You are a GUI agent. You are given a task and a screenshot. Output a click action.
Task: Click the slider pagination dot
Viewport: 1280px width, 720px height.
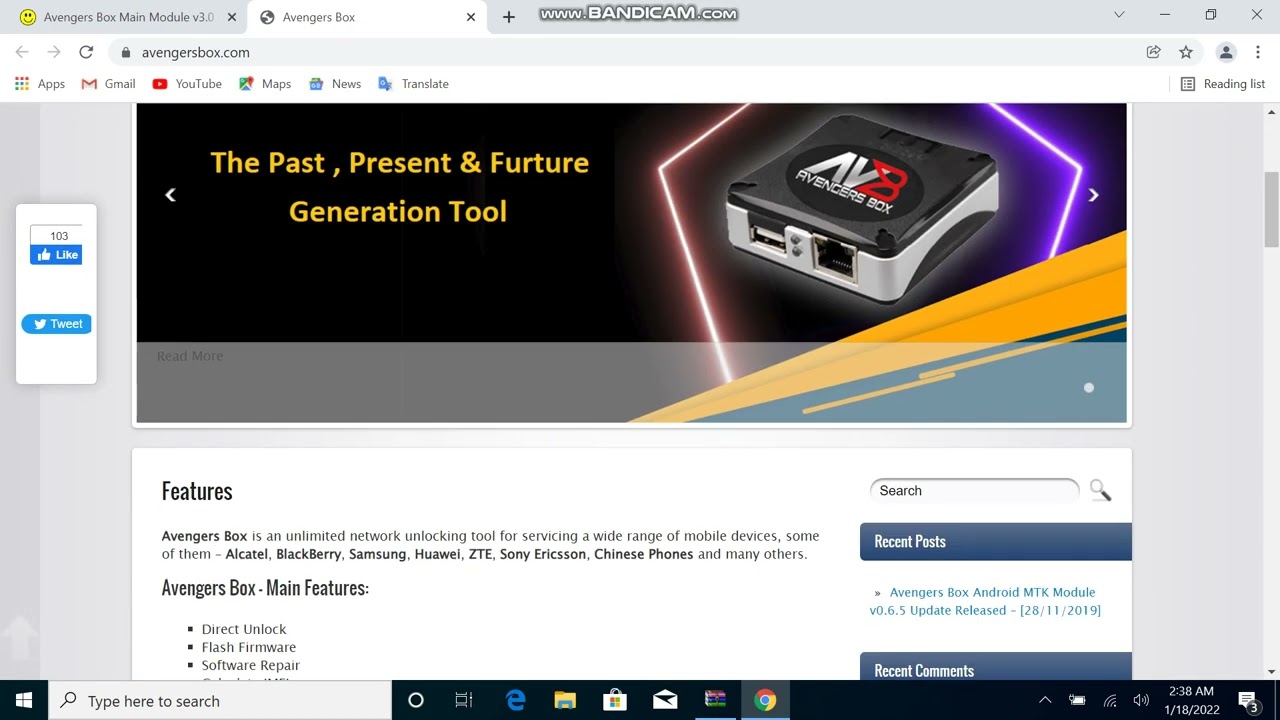click(x=1089, y=388)
